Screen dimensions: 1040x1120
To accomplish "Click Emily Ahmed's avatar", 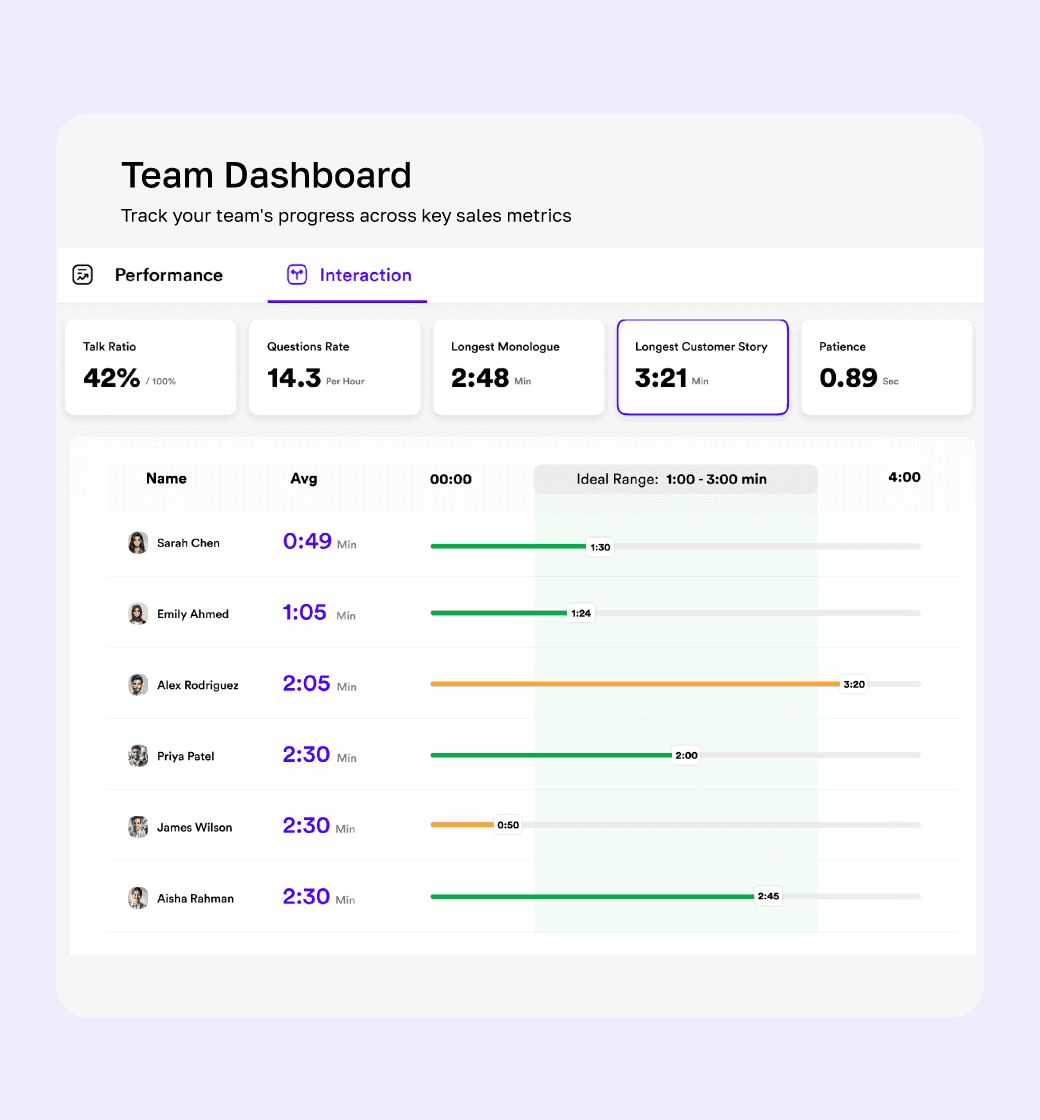I will pyautogui.click(x=138, y=614).
